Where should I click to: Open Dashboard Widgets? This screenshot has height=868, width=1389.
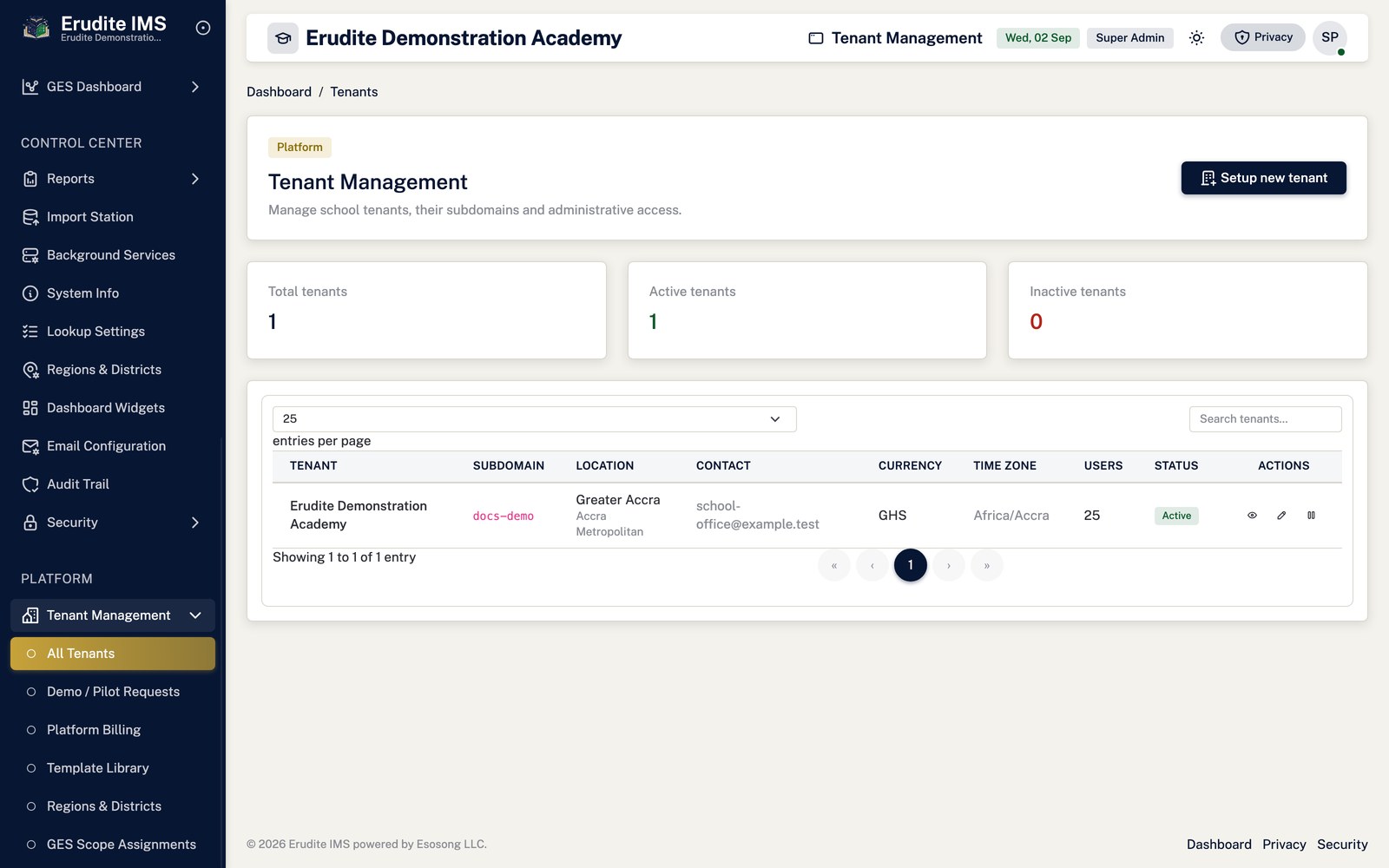113,408
